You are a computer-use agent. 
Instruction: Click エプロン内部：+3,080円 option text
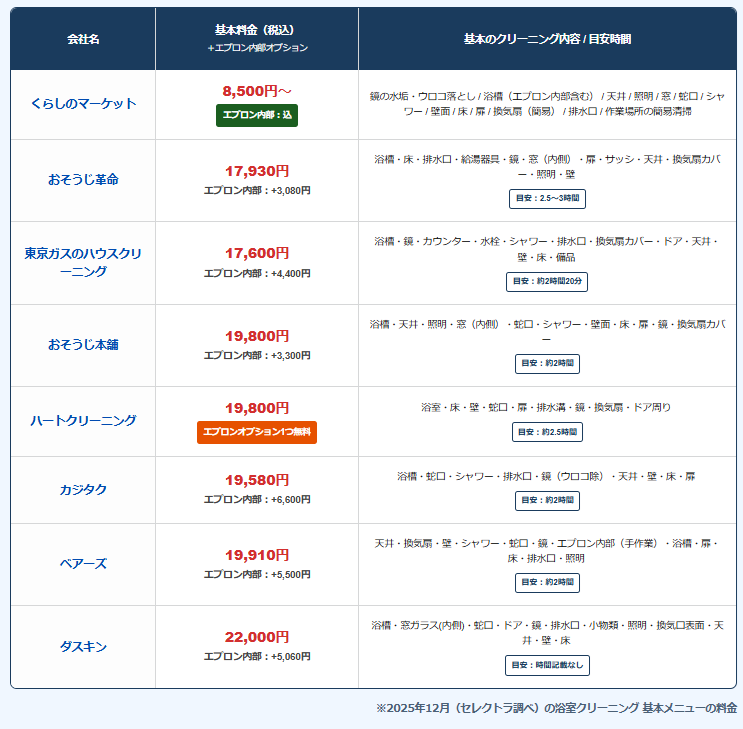(257, 191)
